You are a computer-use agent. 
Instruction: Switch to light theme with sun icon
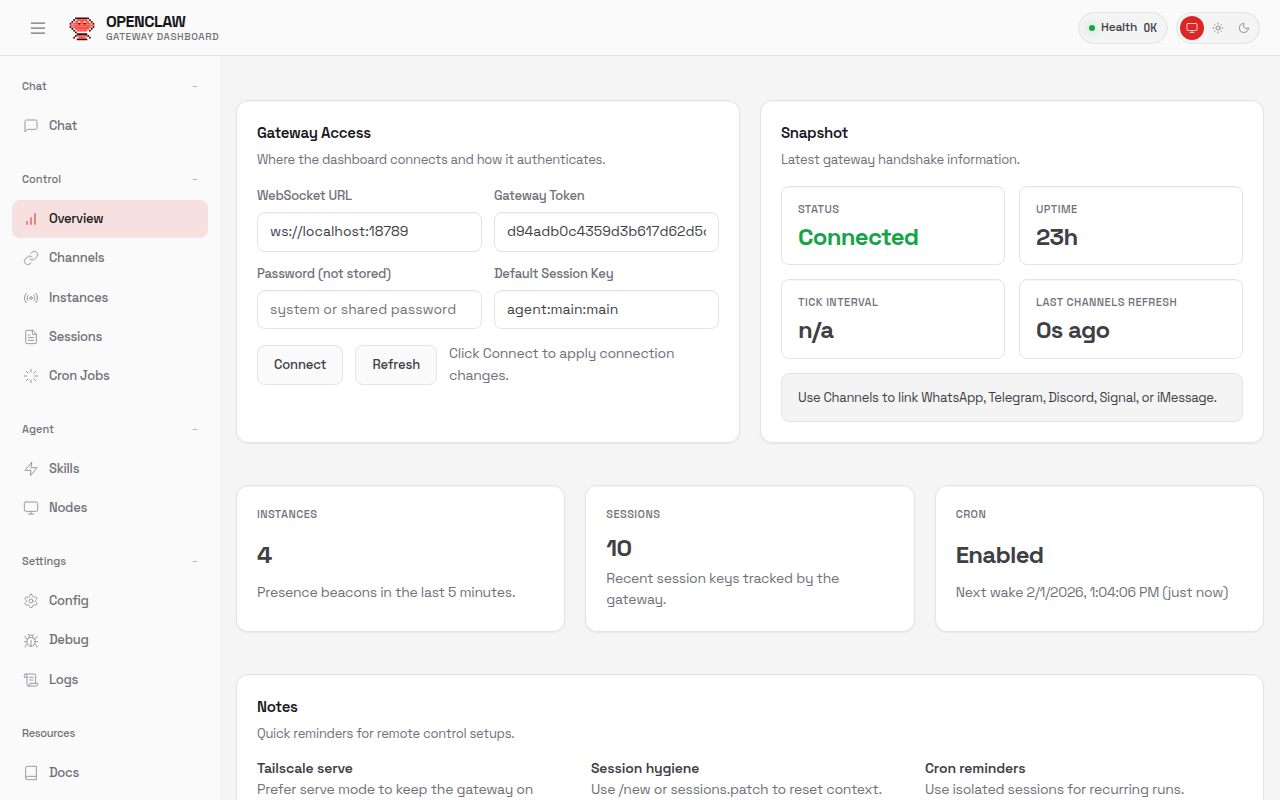coord(1218,27)
